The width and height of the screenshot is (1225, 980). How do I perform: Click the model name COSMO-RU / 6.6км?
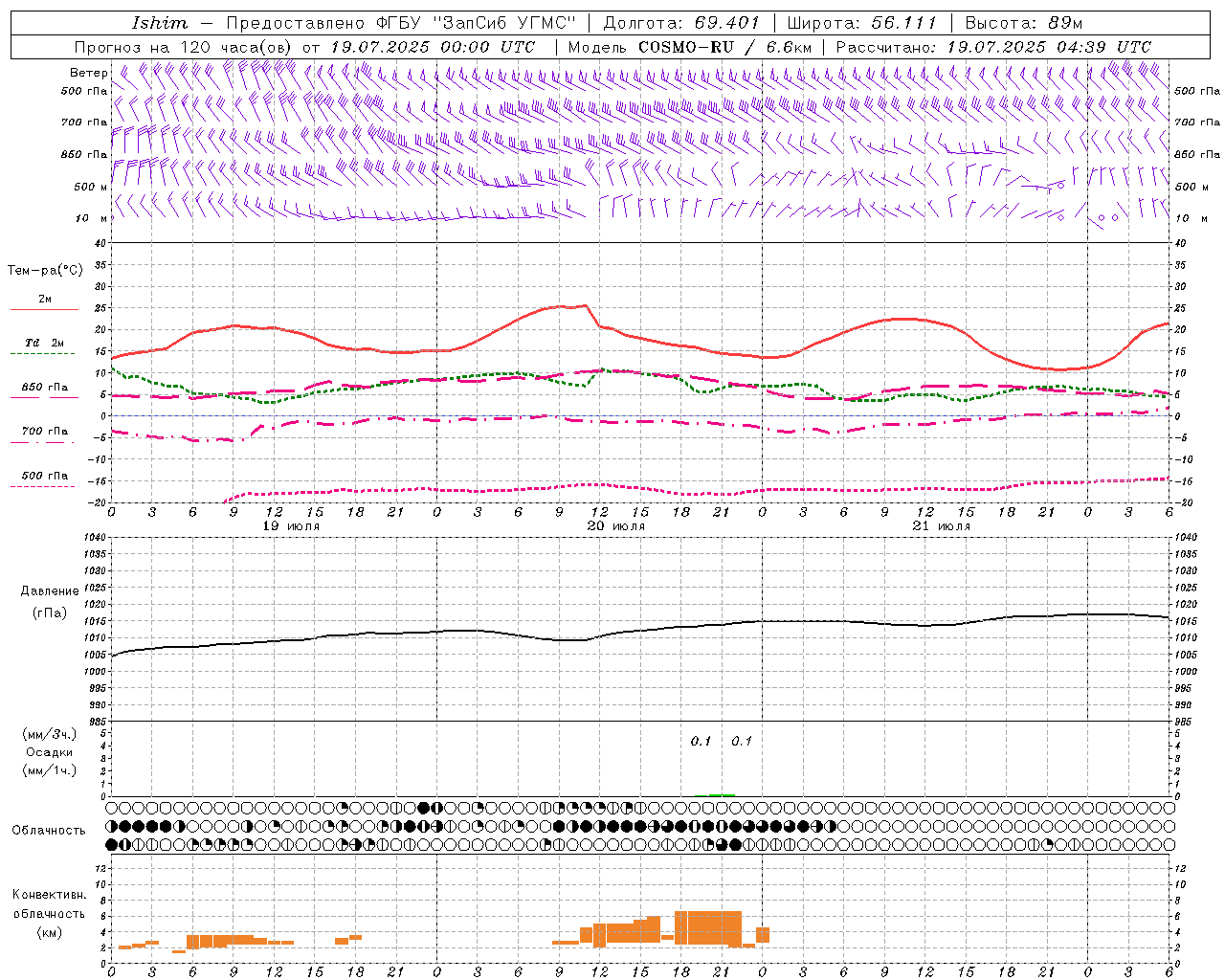tap(725, 47)
